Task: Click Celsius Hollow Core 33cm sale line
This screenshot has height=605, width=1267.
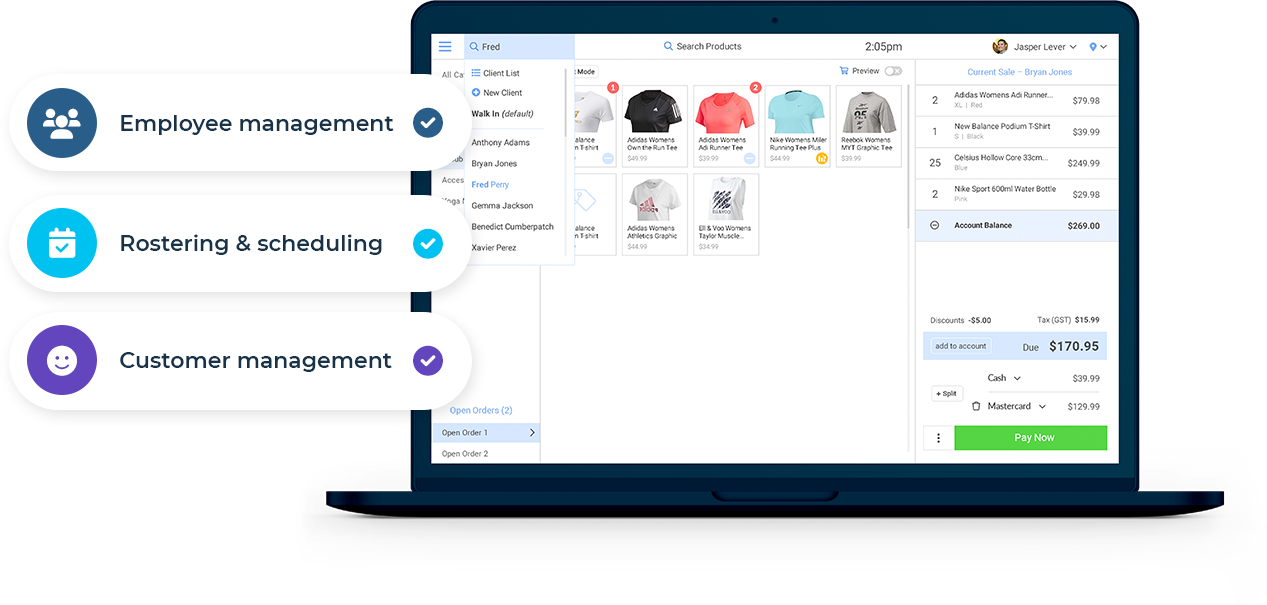Action: point(1016,163)
